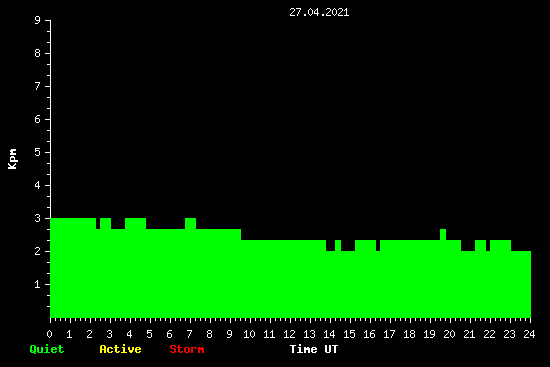Click the narrow green peak before hour 20
Image resolution: width=550 pixels, height=367 pixels.
(x=443, y=234)
